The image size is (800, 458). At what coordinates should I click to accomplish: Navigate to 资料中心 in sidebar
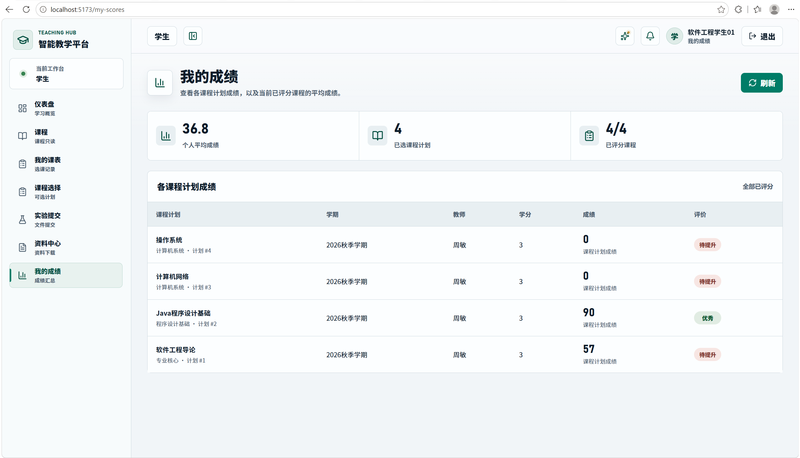(66, 247)
